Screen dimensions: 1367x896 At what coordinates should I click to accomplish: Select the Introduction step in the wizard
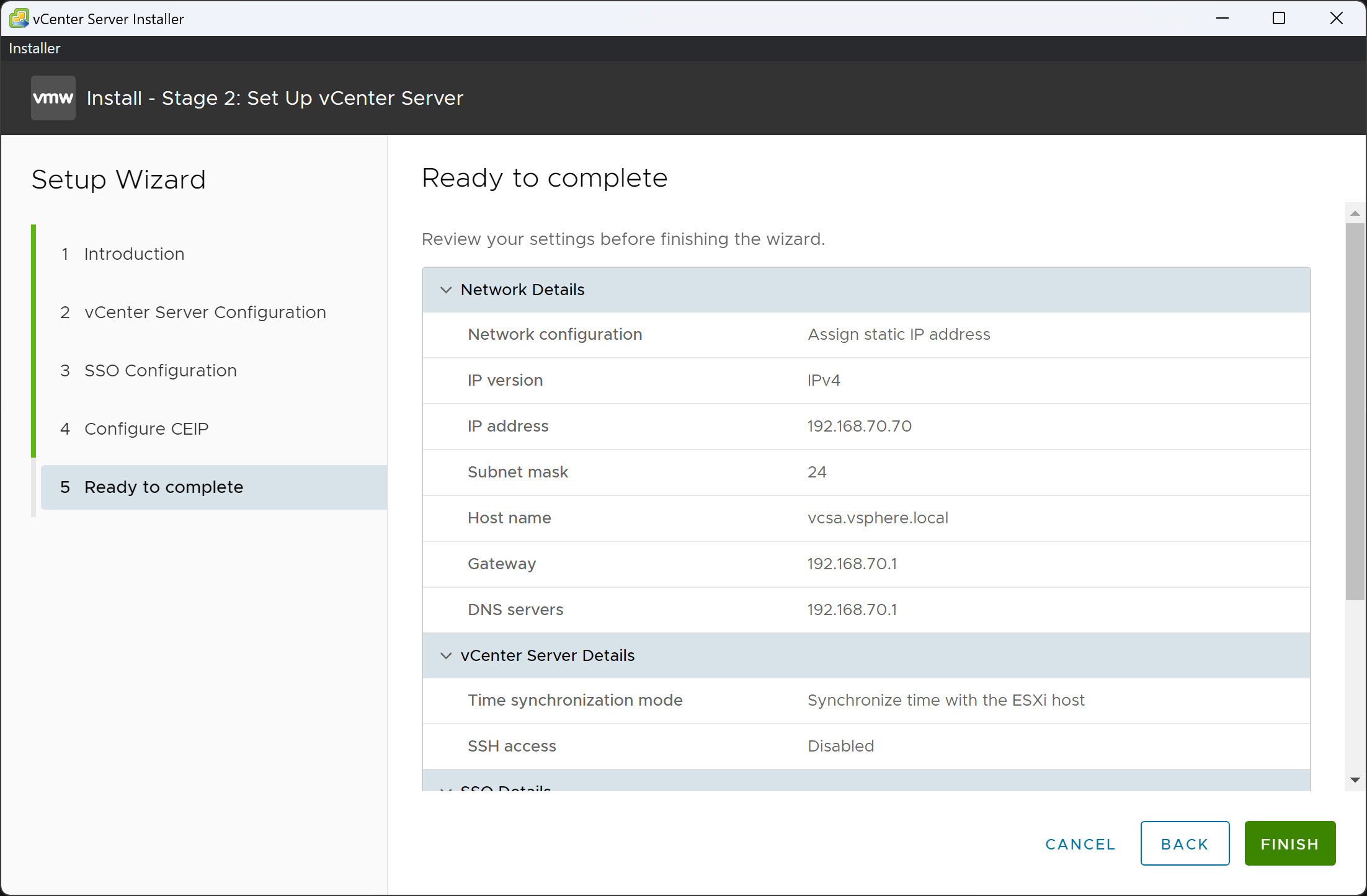click(134, 254)
